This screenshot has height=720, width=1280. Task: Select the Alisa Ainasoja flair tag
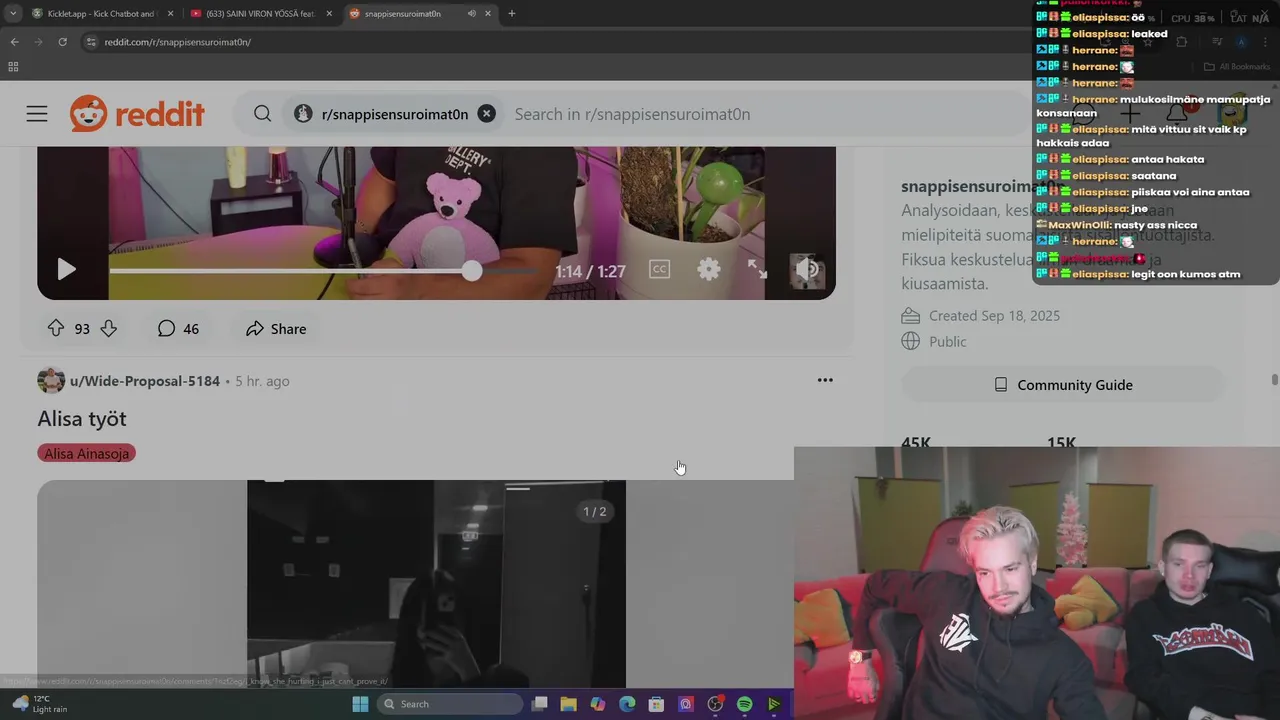coord(86,453)
